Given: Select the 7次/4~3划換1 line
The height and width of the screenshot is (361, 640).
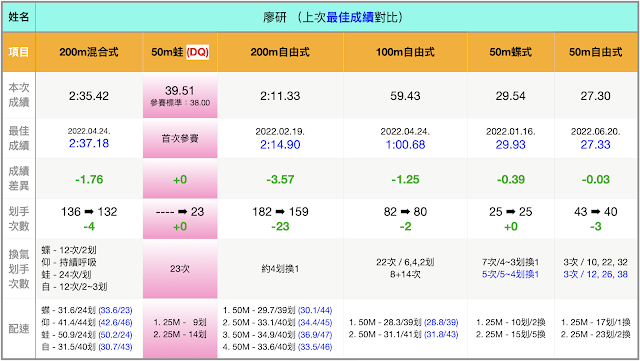Looking at the screenshot, I should [511, 262].
